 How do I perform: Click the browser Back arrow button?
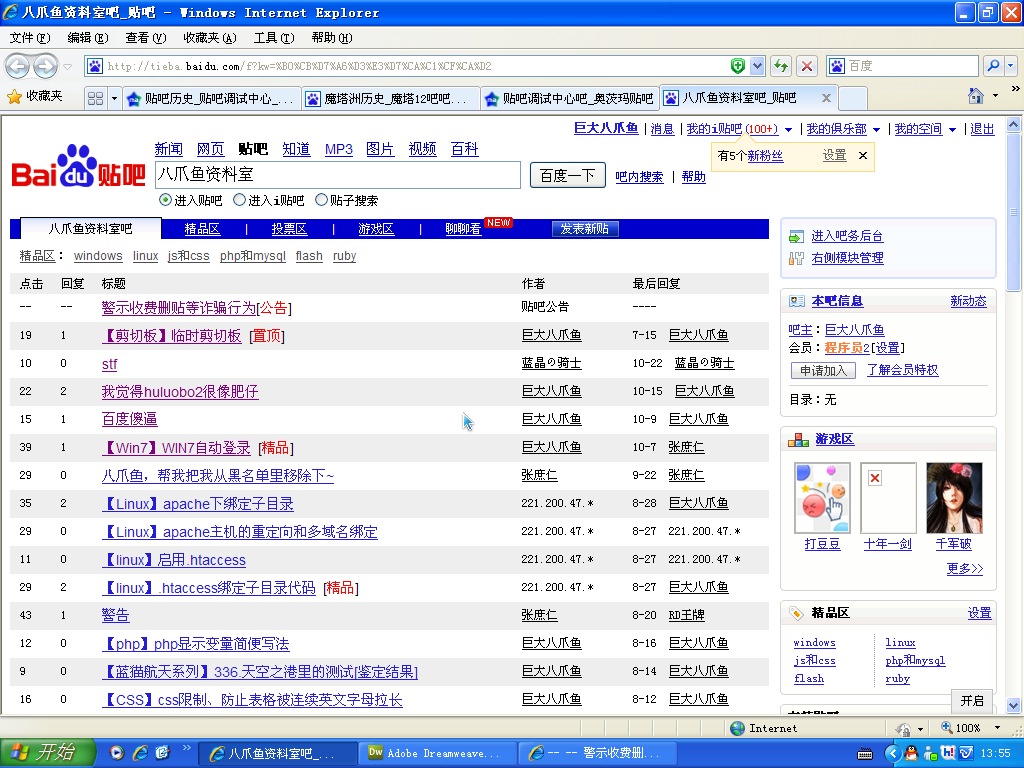(x=18, y=66)
